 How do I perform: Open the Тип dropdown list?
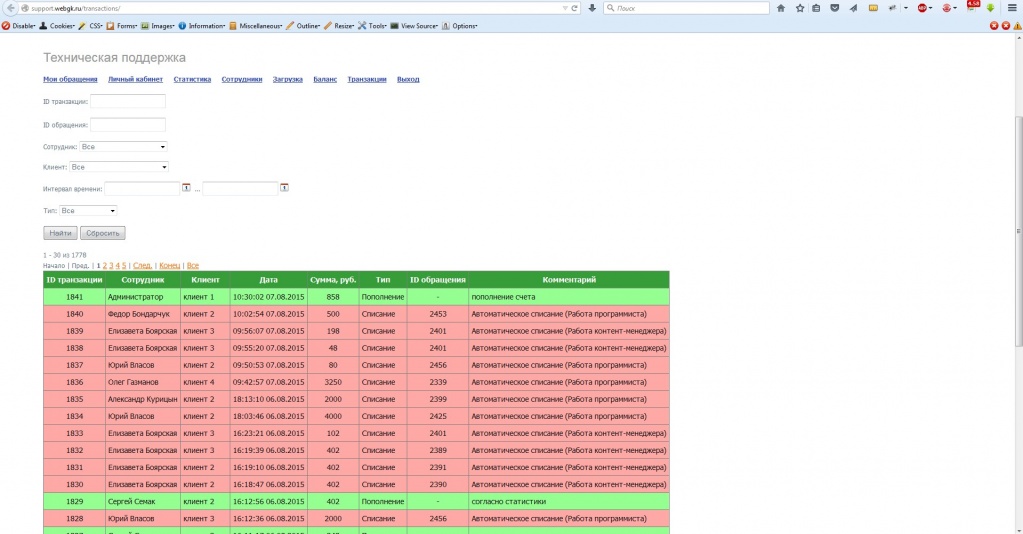88,210
